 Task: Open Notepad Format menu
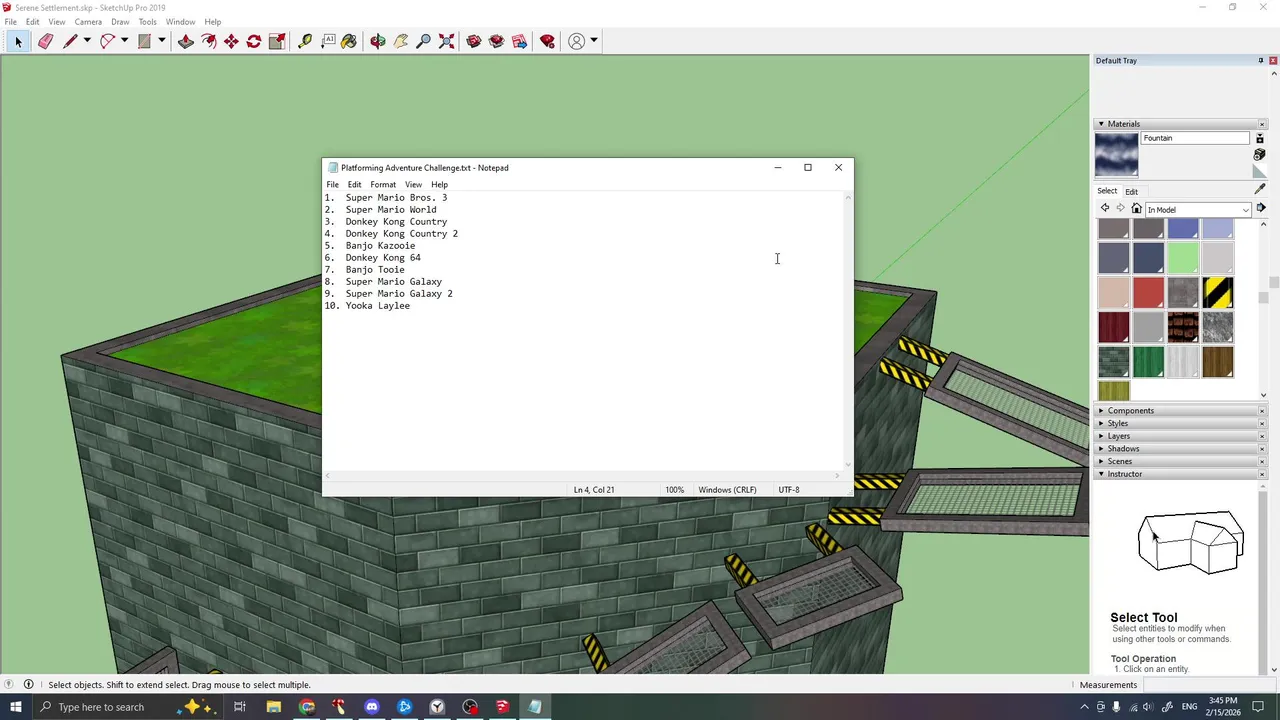[383, 185]
